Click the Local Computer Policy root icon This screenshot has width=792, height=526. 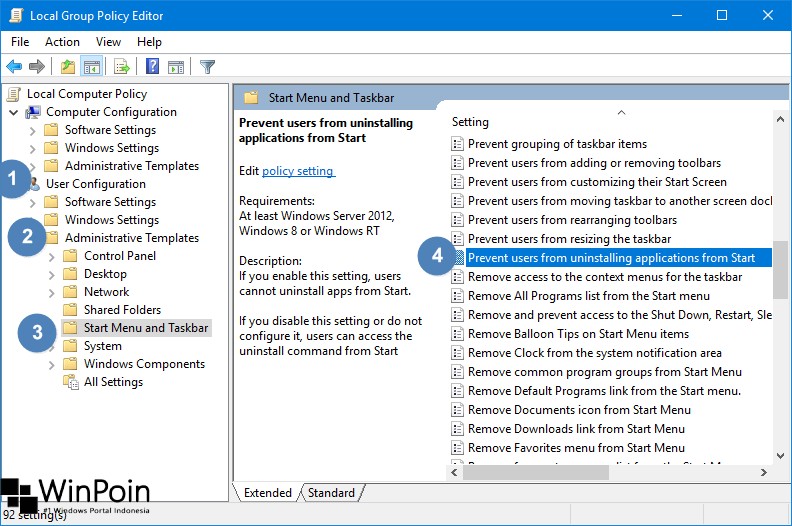(14, 94)
